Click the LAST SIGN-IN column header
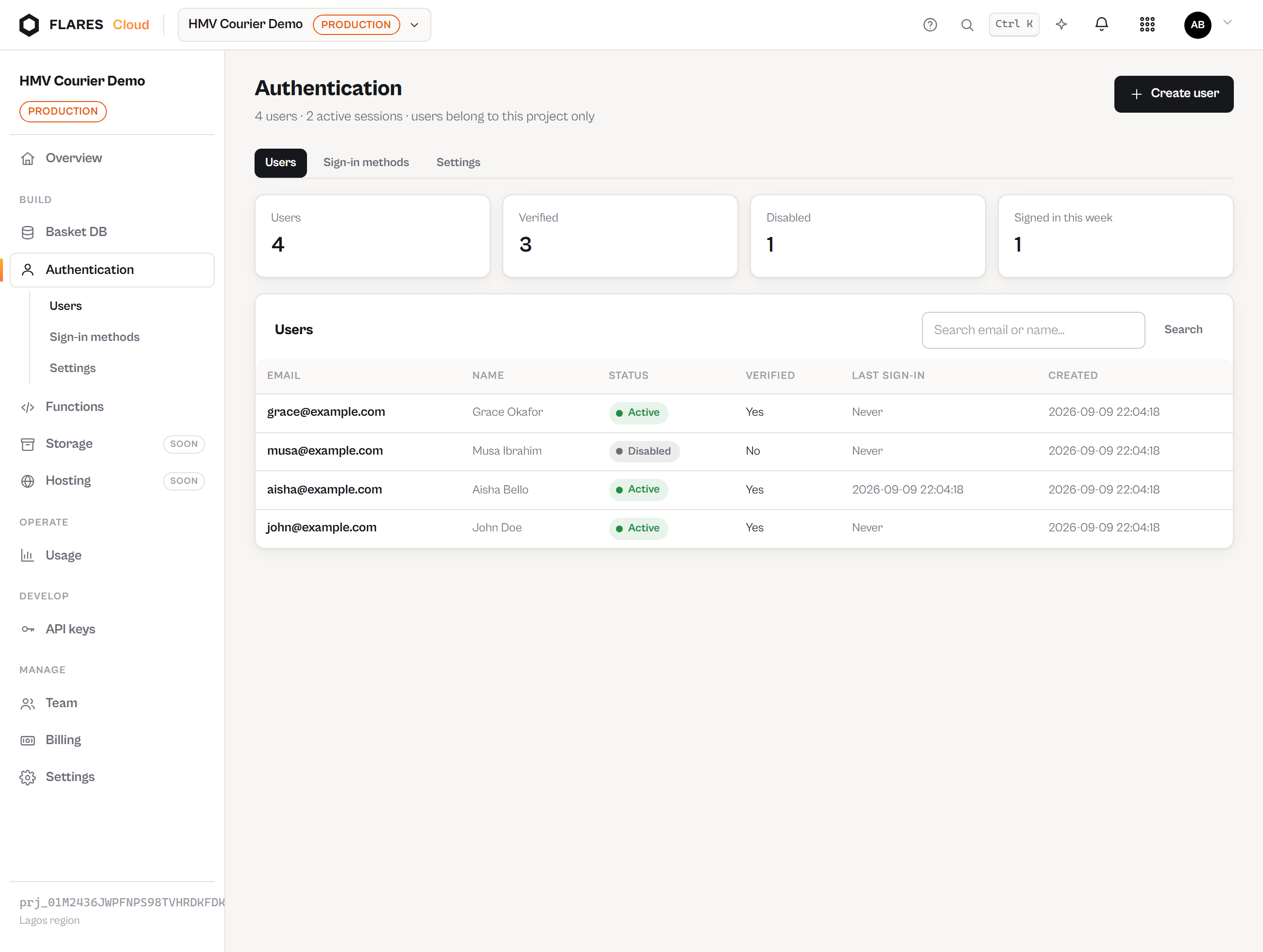This screenshot has width=1263, height=952. tap(888, 375)
